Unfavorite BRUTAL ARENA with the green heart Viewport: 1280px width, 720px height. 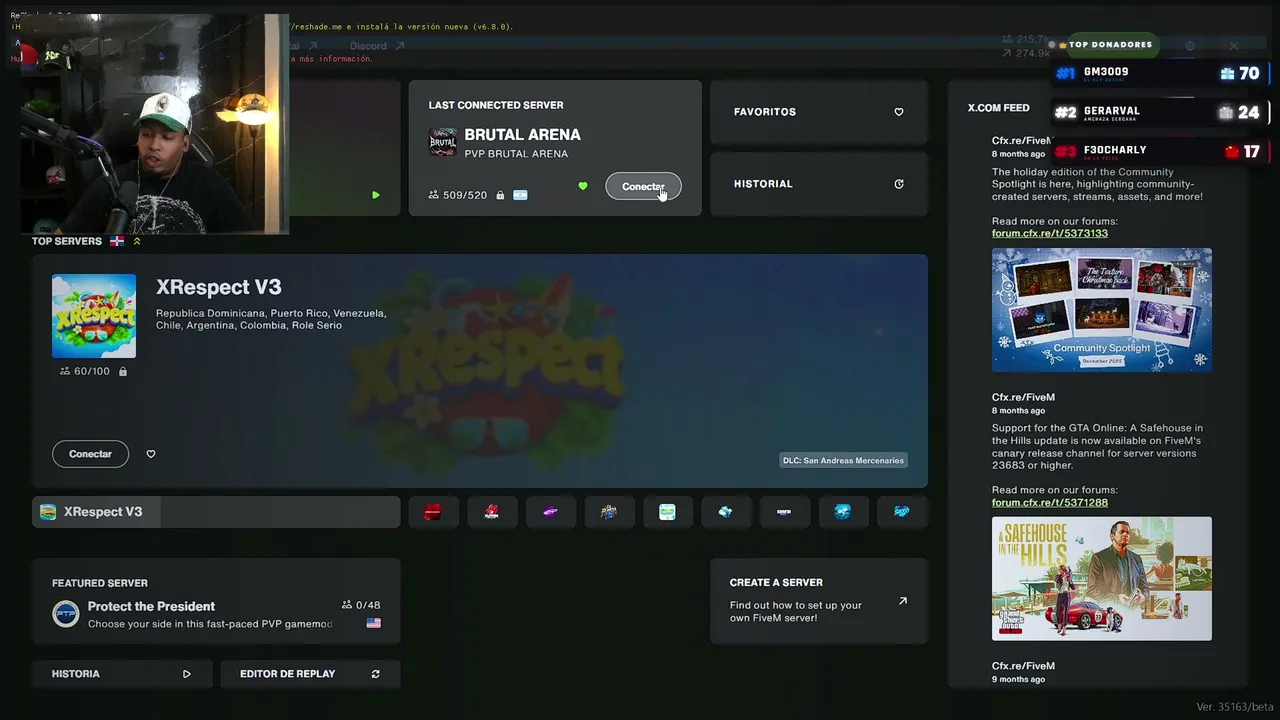(583, 186)
